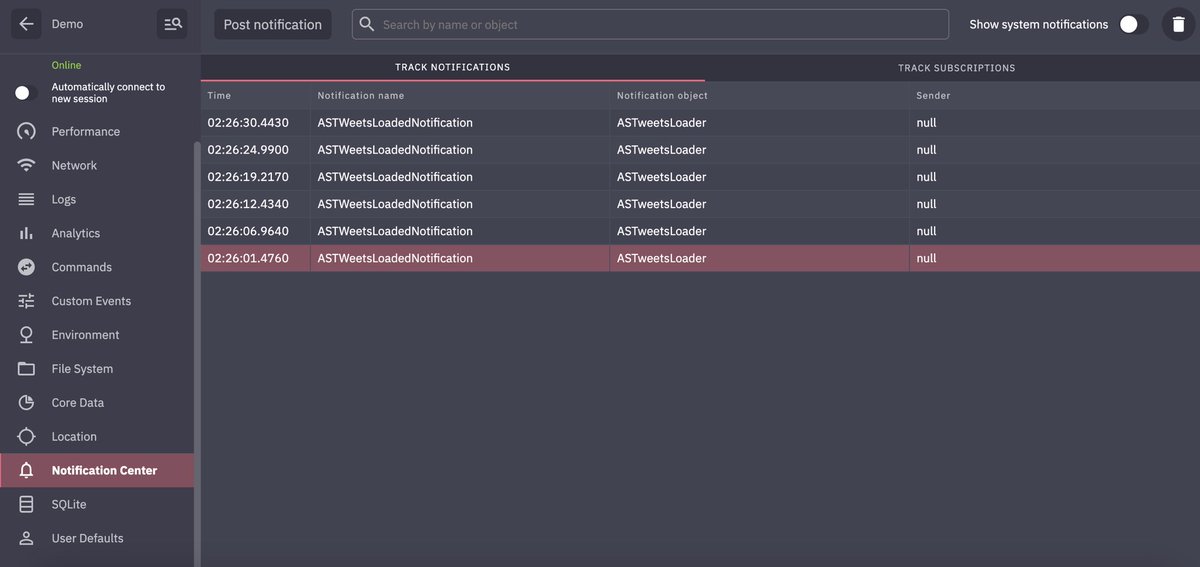This screenshot has width=1200, height=567.
Task: Click null sender in the 02:26:19.2170 row
Action: 926,177
